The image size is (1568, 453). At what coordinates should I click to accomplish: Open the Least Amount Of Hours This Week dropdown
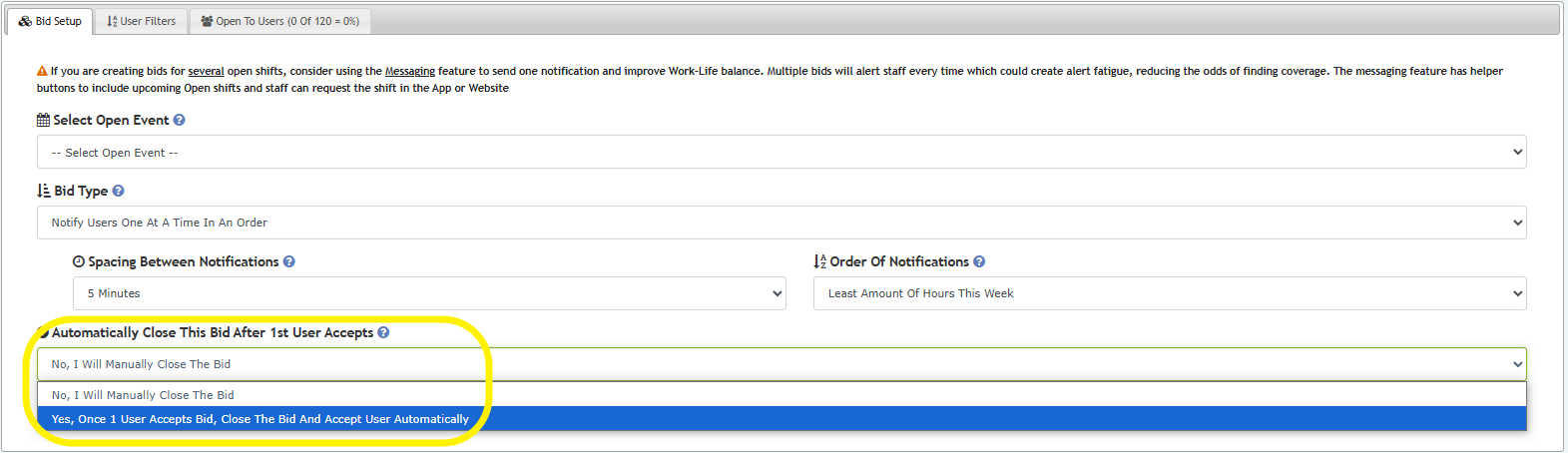[1170, 293]
